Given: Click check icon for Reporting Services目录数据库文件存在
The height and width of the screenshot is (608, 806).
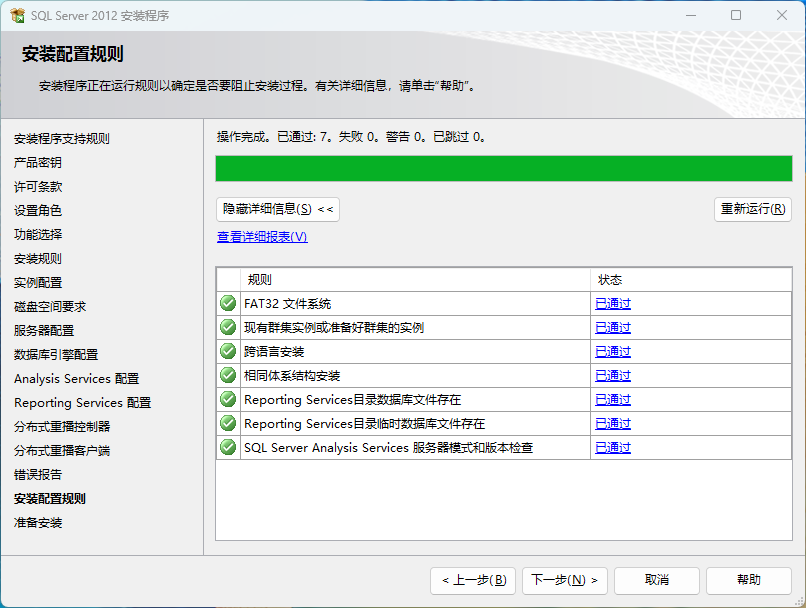Looking at the screenshot, I should [228, 399].
